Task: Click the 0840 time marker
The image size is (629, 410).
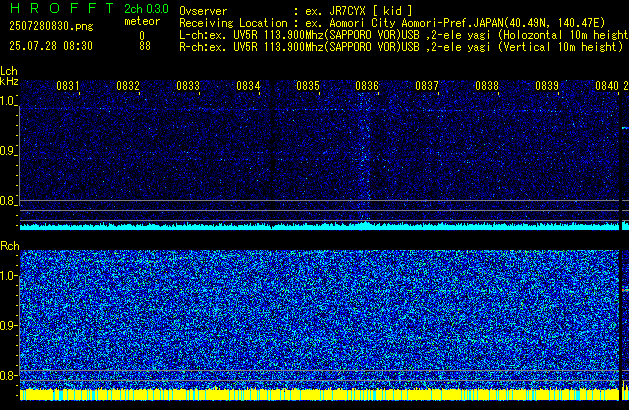Action: tap(607, 86)
